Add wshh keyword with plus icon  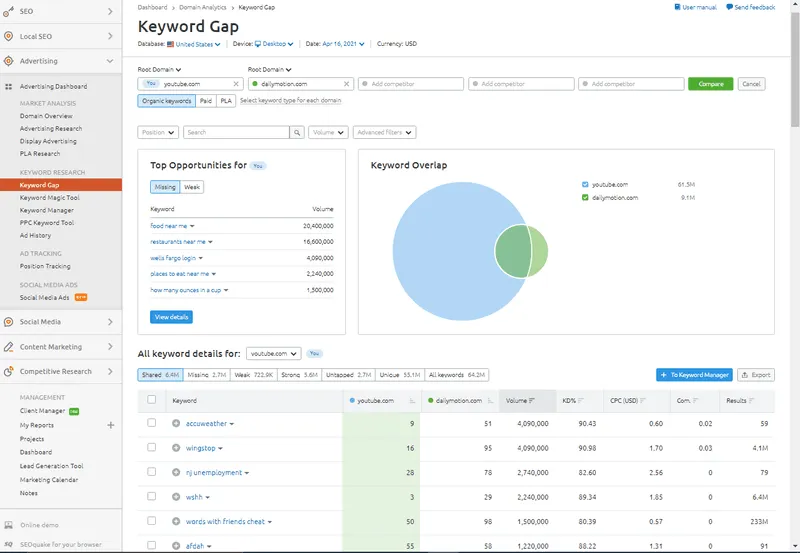click(176, 497)
